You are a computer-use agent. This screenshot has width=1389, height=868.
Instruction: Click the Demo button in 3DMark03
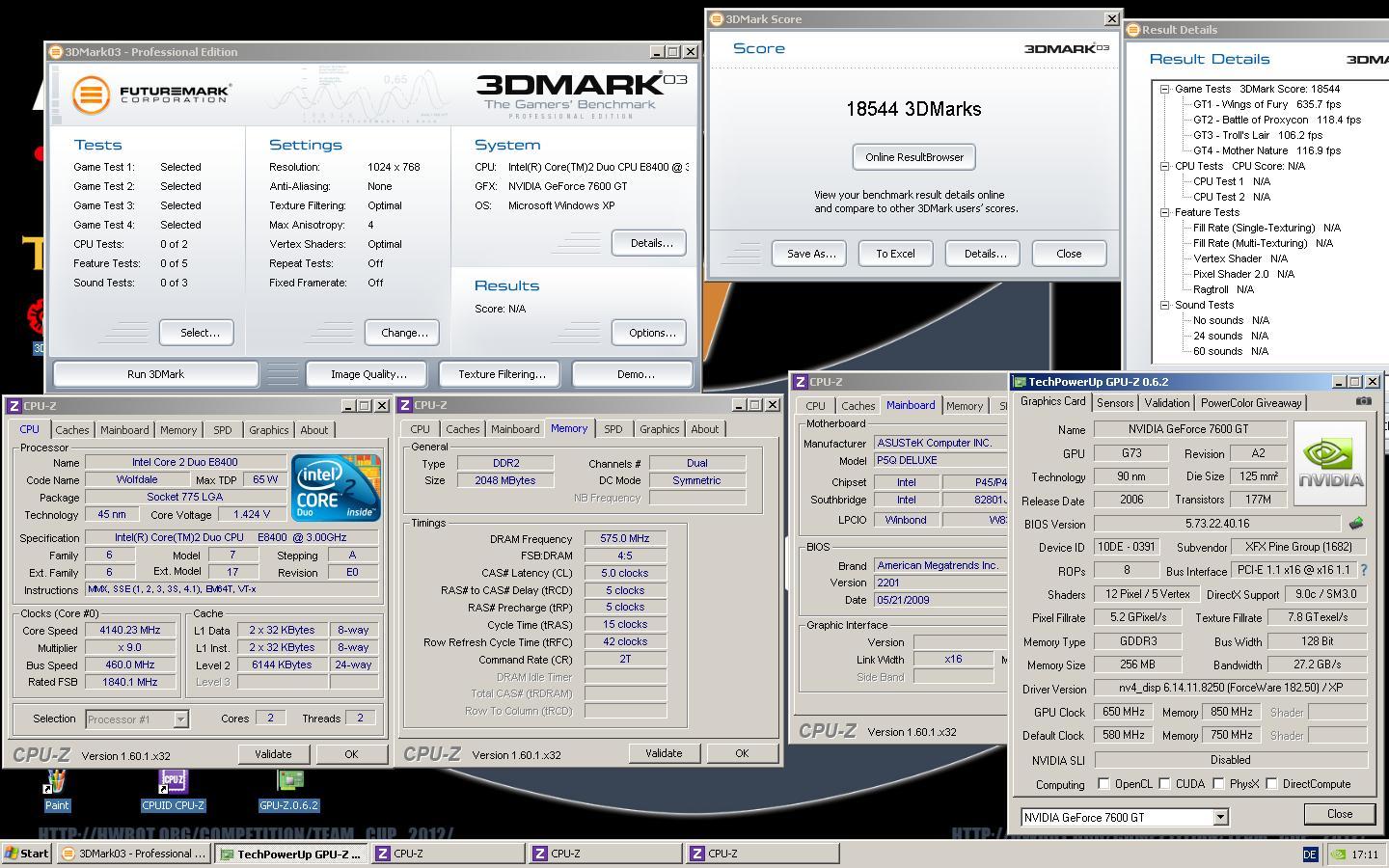(x=635, y=374)
